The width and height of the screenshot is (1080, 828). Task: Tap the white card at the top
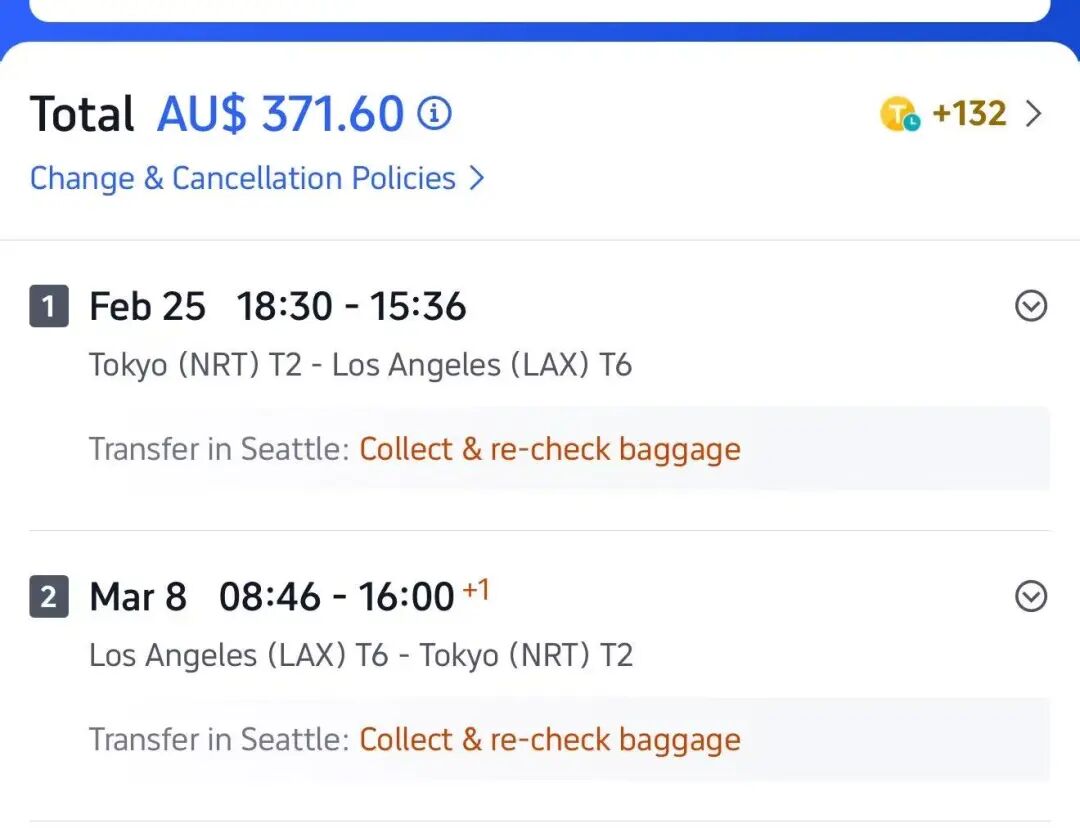click(540, 9)
